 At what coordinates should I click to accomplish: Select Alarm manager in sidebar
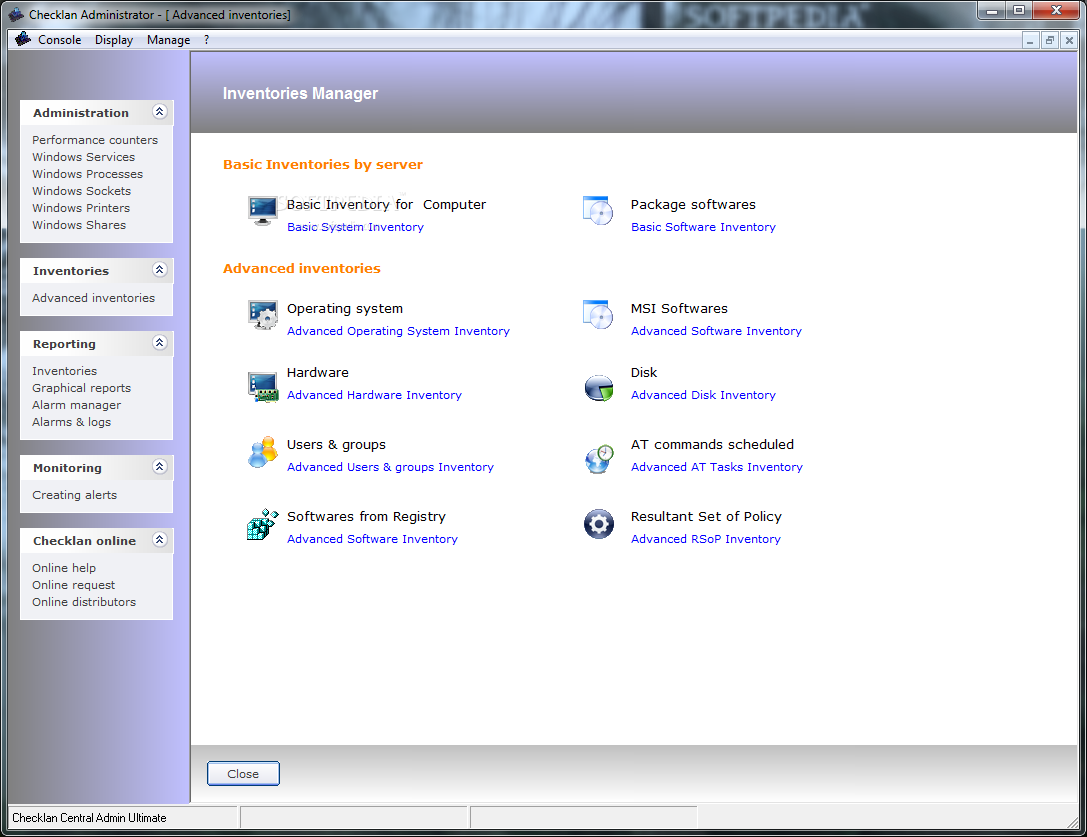[76, 405]
